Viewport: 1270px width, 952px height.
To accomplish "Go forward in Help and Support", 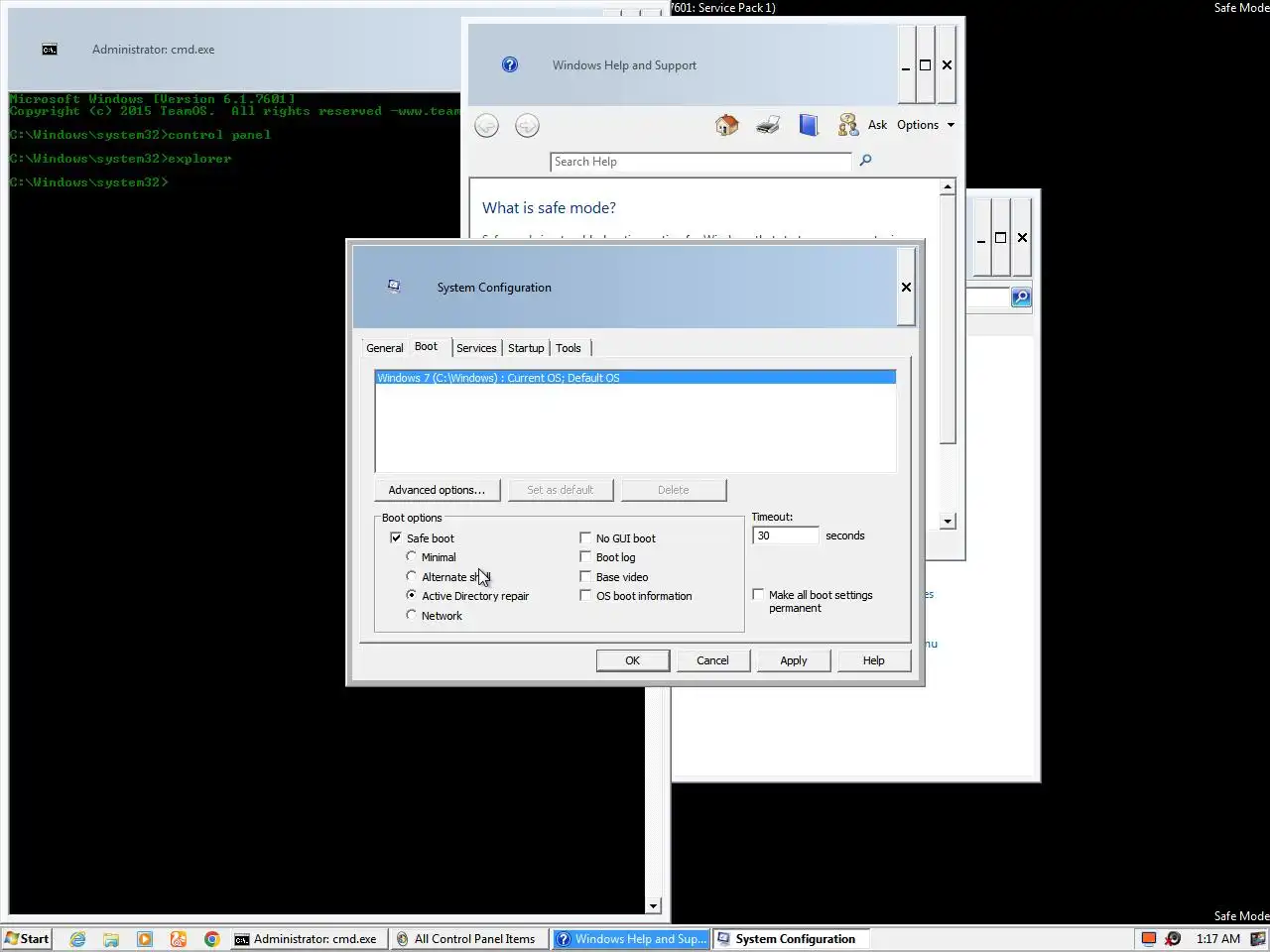I will pyautogui.click(x=527, y=126).
